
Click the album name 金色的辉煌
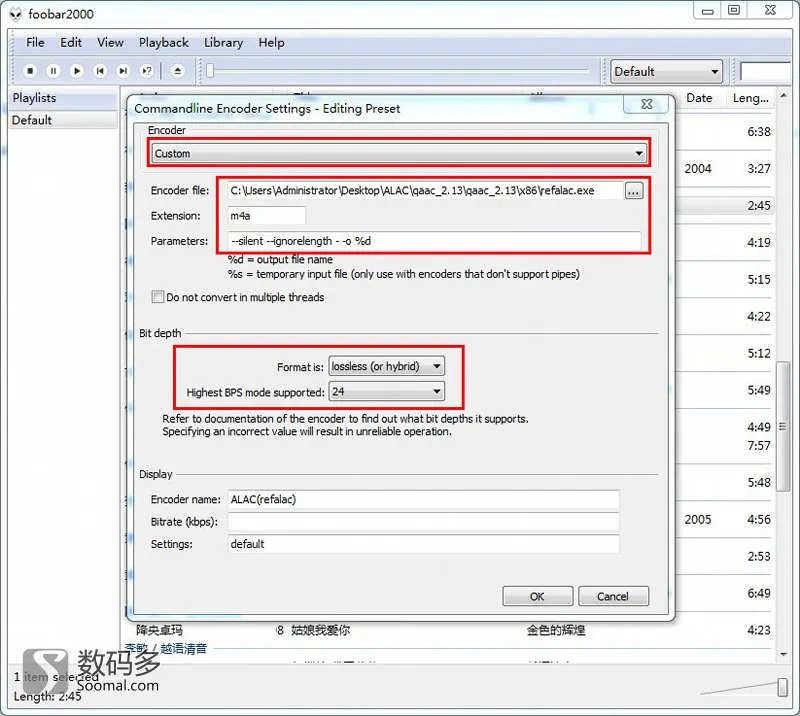[556, 630]
